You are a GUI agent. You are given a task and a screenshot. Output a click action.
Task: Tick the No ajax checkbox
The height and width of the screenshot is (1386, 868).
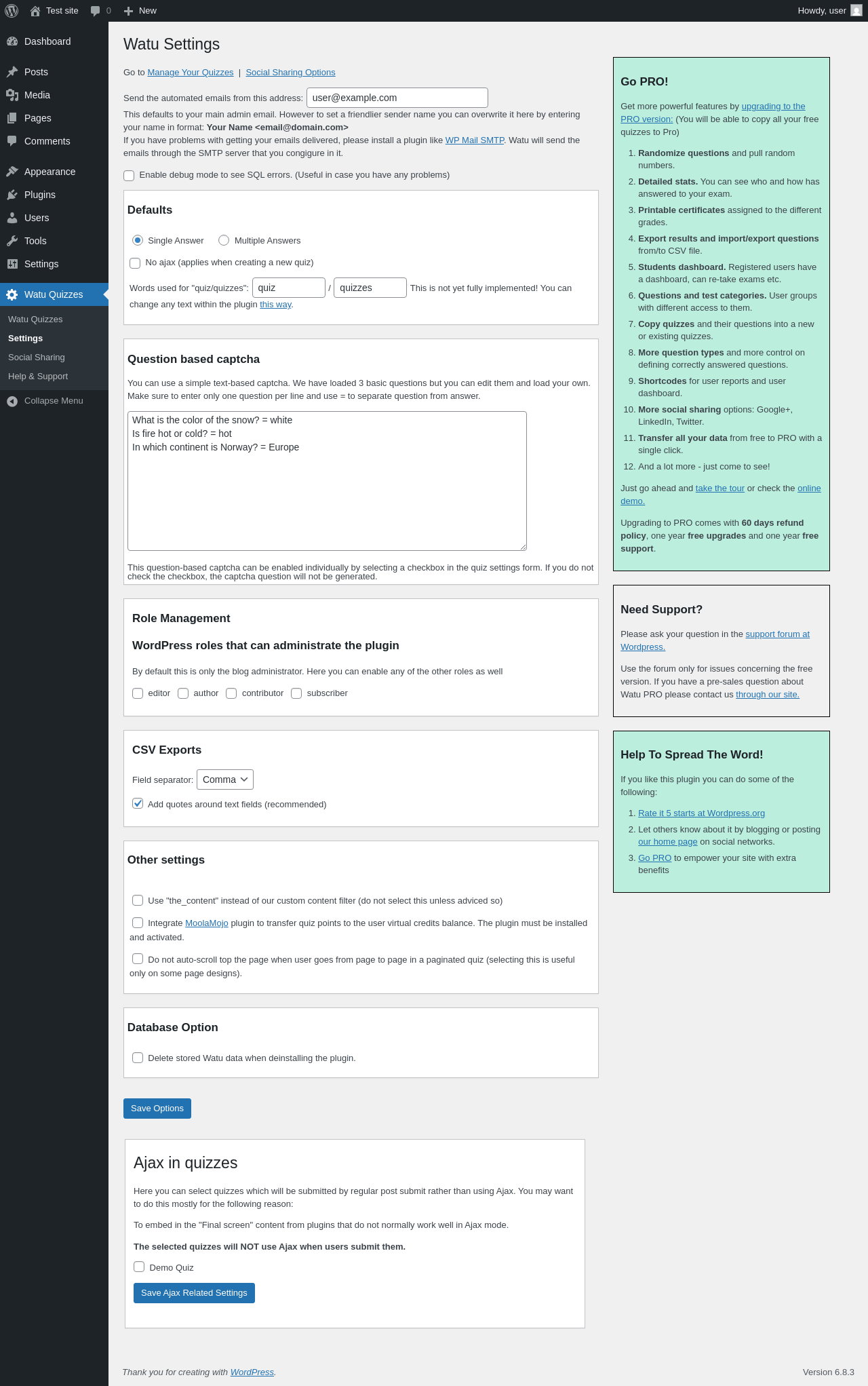coord(135,263)
